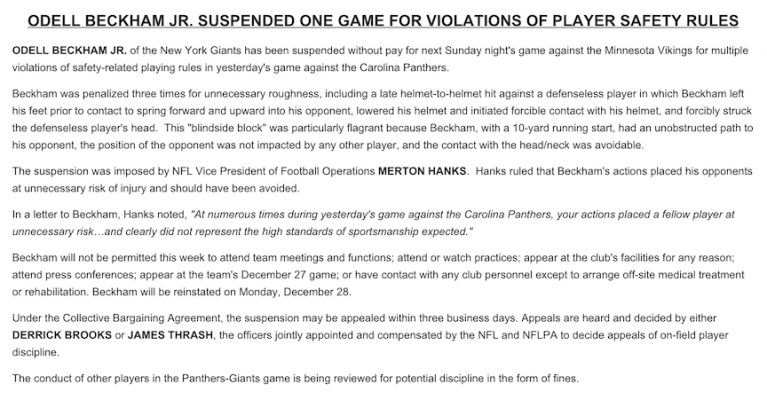767x400 pixels.
Task: Click the words "NFL Vice President of Football Operations"
Action: (x=273, y=171)
